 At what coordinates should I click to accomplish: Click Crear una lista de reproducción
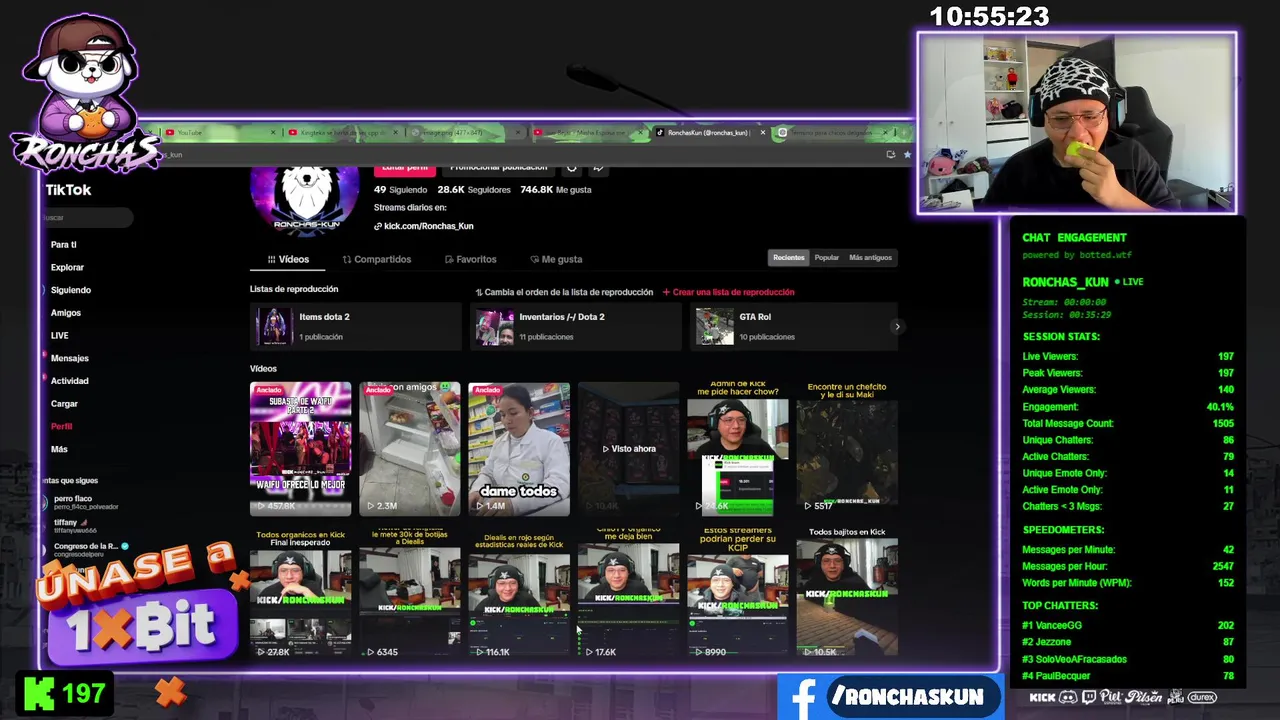(729, 292)
